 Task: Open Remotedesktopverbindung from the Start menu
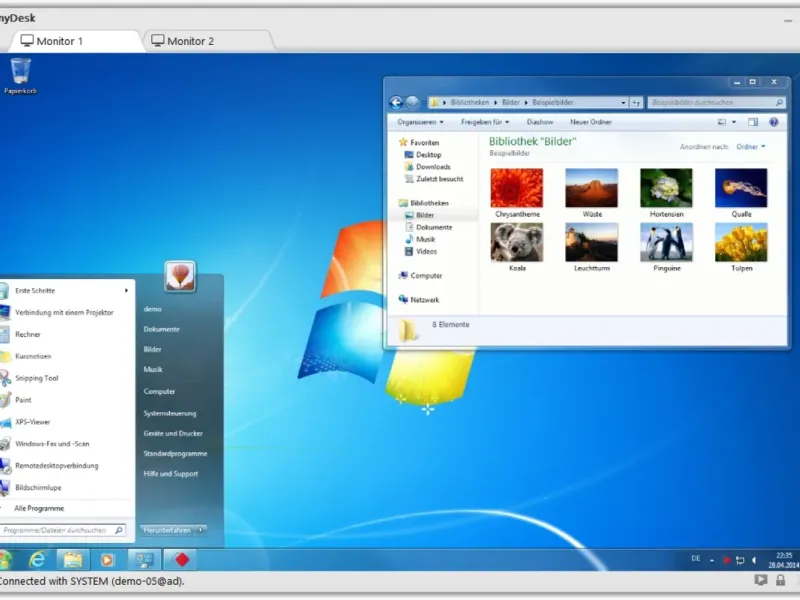coord(57,465)
